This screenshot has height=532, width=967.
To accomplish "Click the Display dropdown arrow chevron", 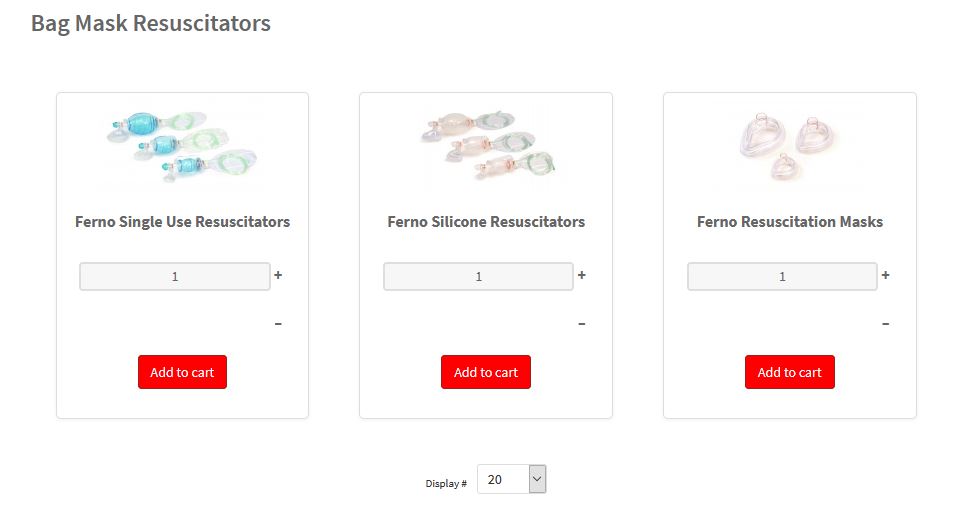I will coord(537,479).
